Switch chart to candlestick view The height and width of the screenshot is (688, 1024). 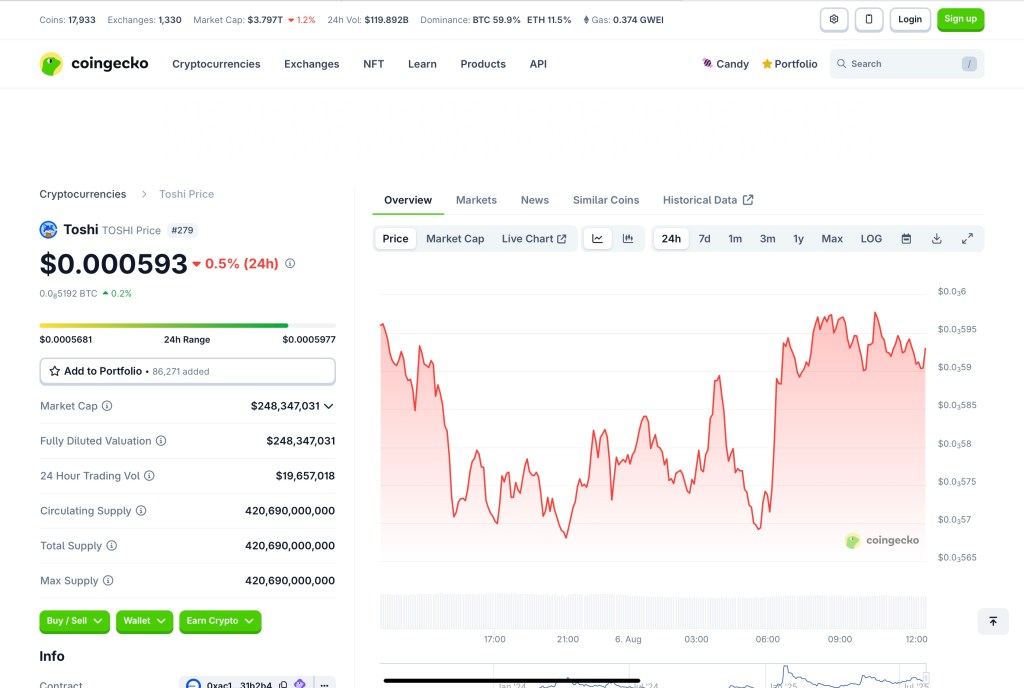628,239
